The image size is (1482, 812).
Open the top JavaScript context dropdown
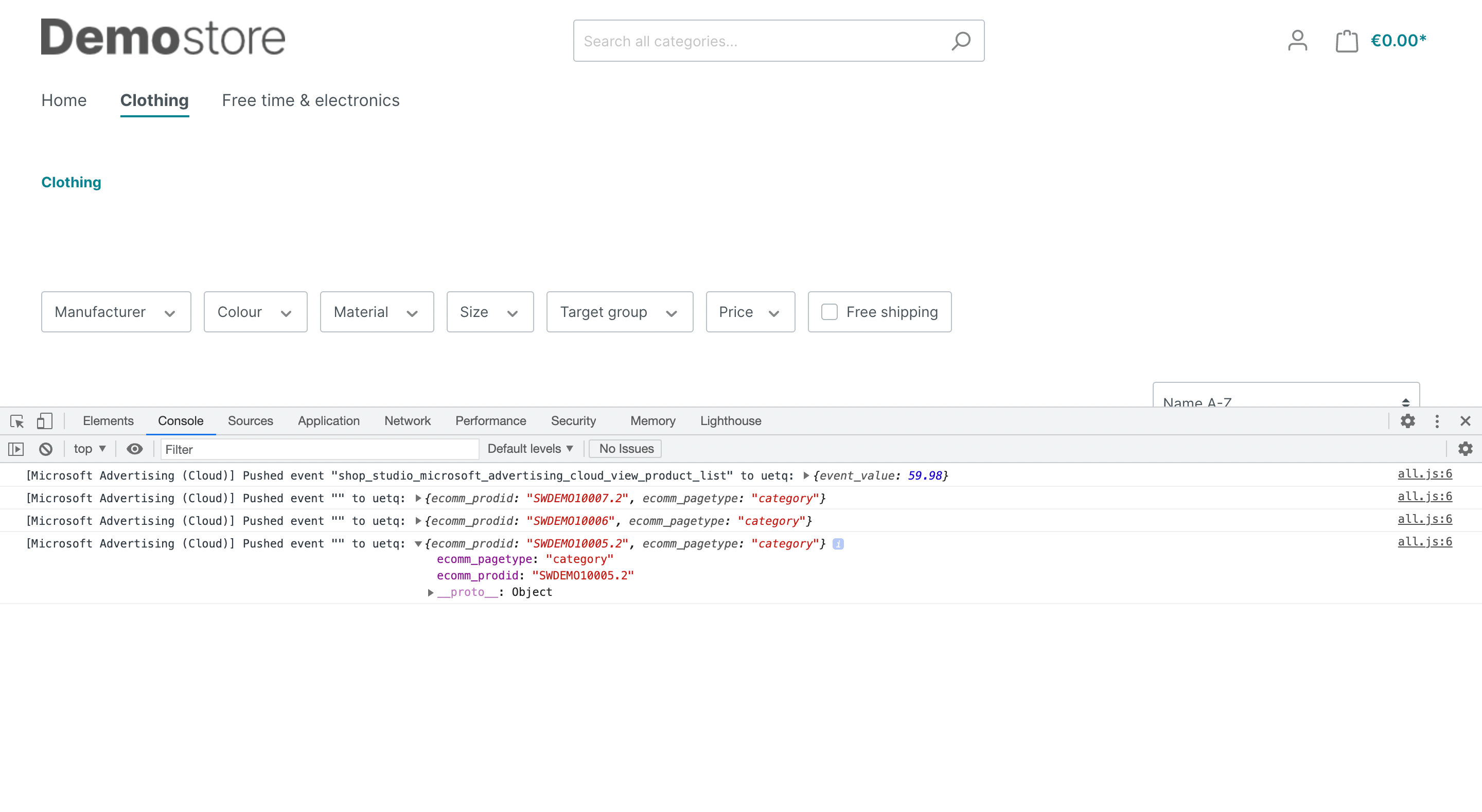click(x=89, y=448)
